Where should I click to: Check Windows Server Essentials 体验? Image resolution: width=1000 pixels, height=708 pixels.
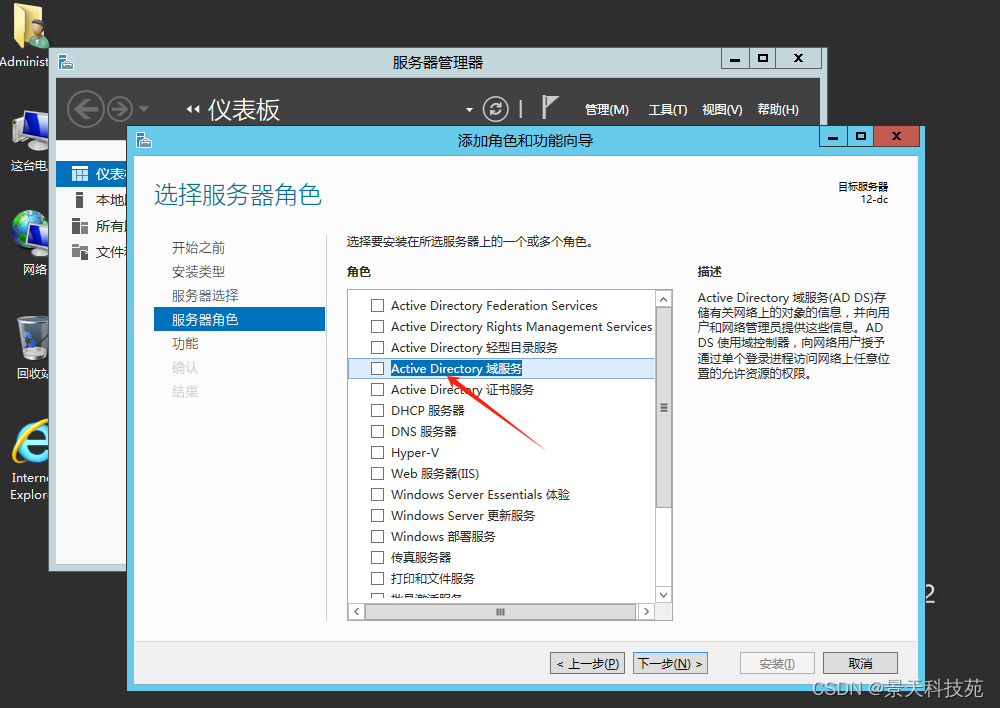[378, 494]
